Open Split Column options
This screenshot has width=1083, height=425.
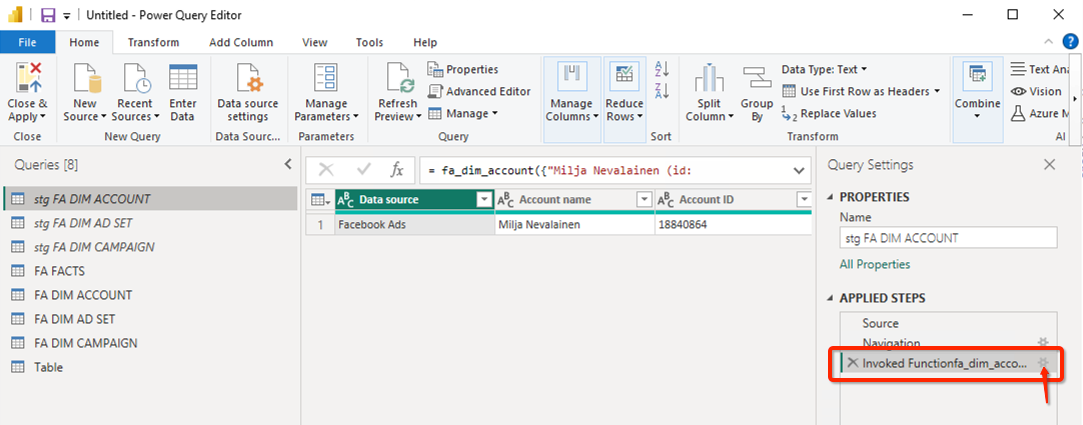709,92
